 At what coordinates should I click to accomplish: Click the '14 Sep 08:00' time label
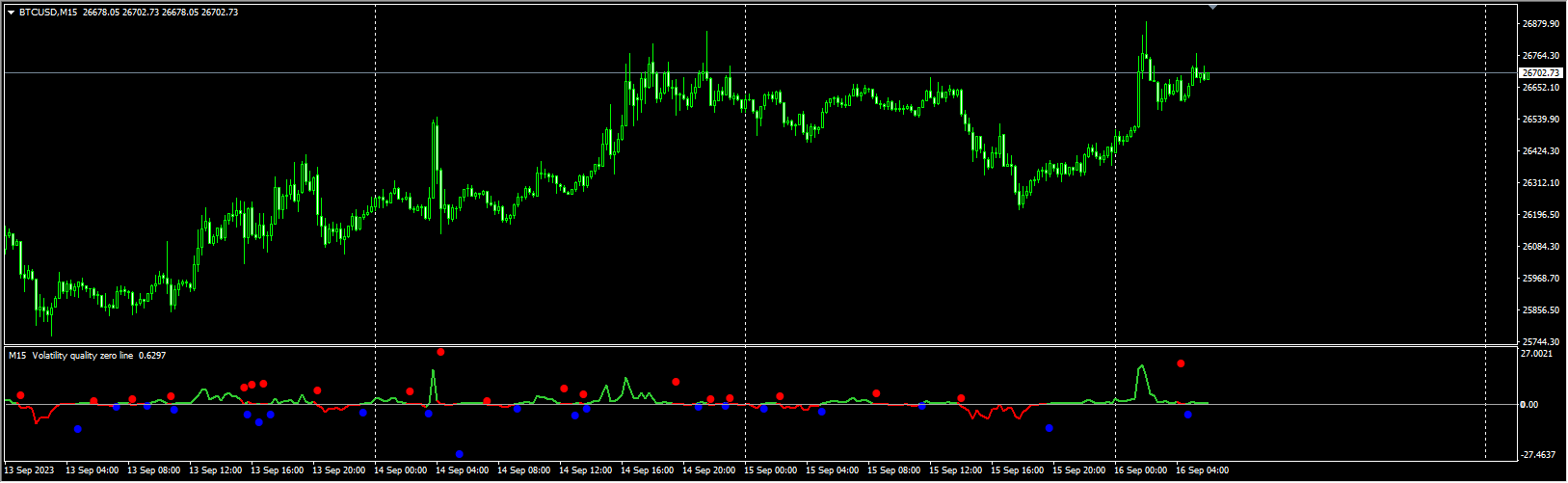coord(523,470)
